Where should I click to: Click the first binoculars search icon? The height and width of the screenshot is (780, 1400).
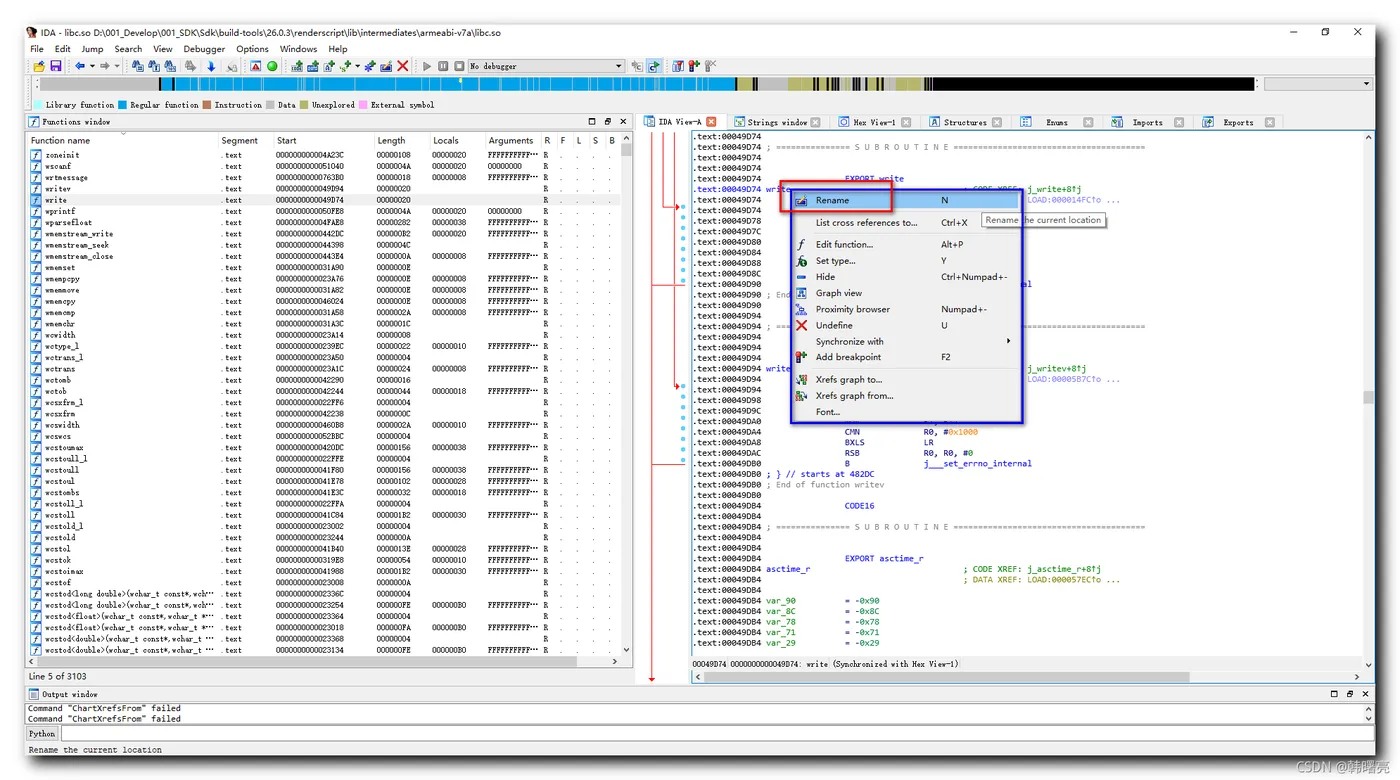coord(138,66)
